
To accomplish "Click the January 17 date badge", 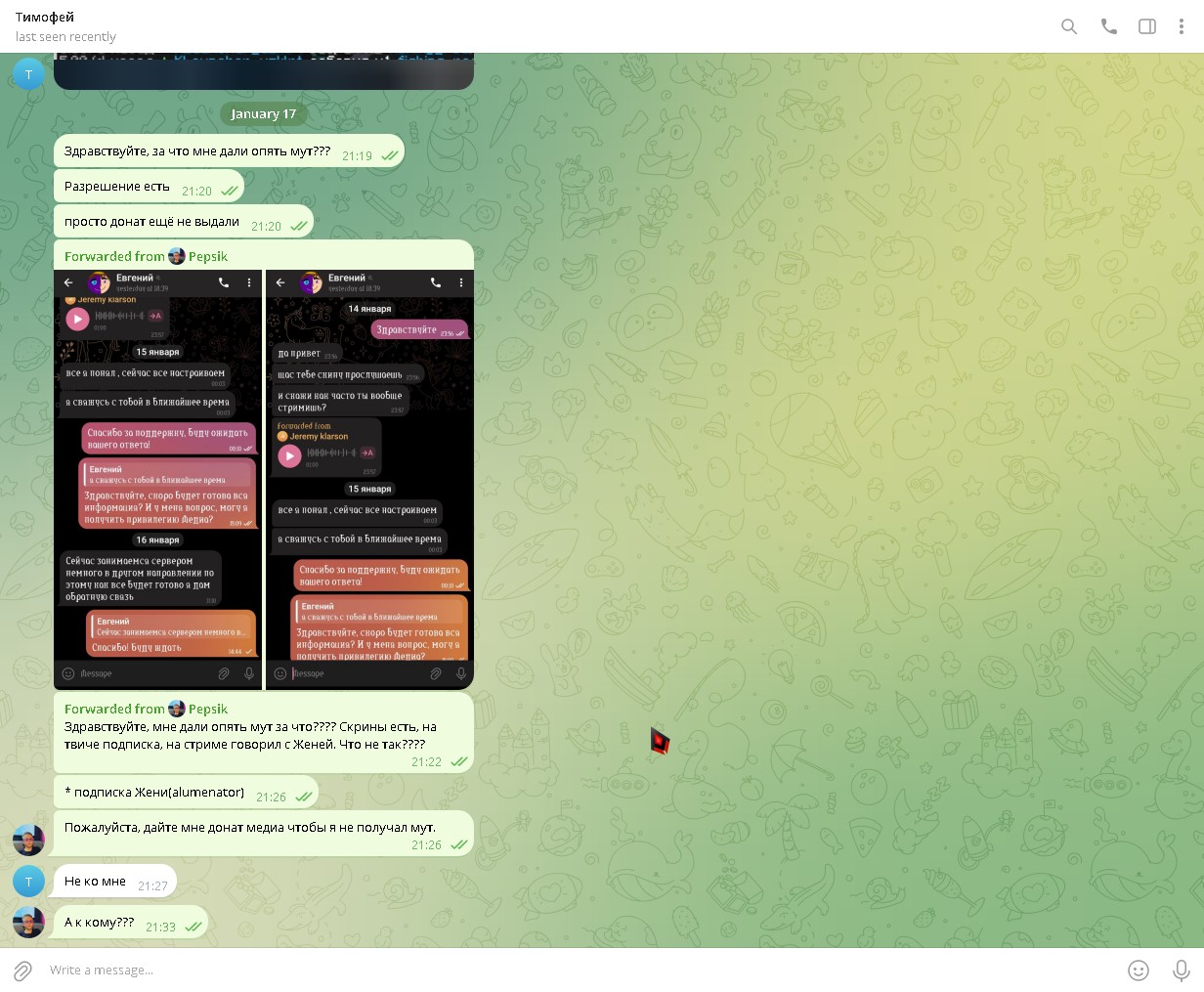I will (x=263, y=114).
